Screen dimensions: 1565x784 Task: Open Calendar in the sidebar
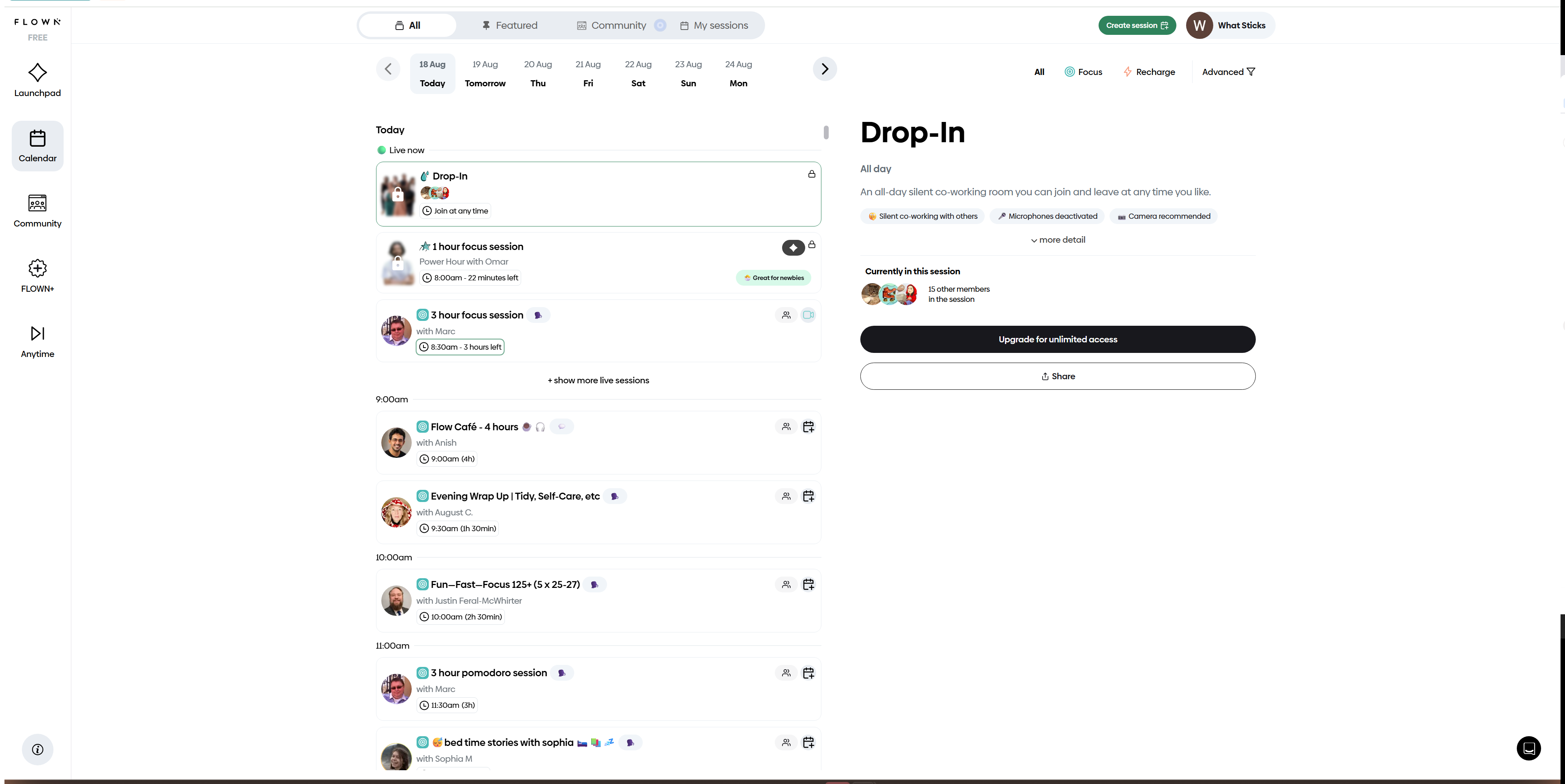coord(37,146)
